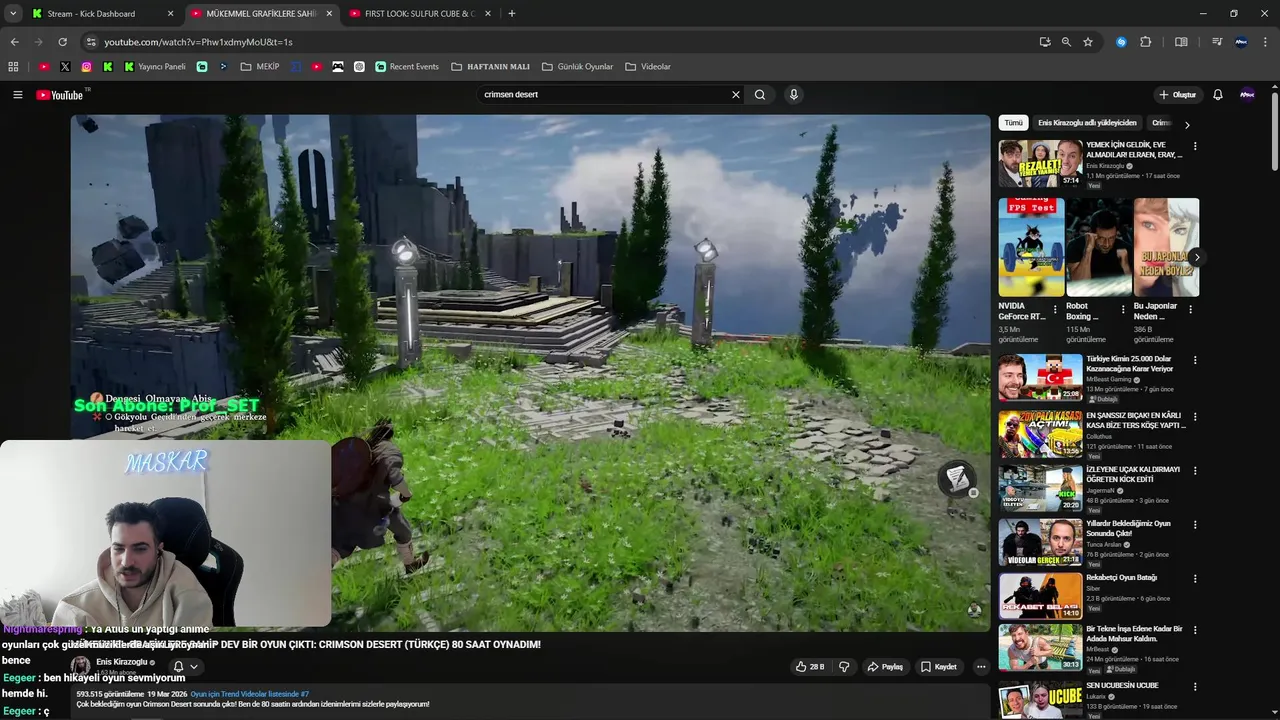1280x720 pixels.
Task: Open the Instagram bookmark
Action: (x=87, y=67)
